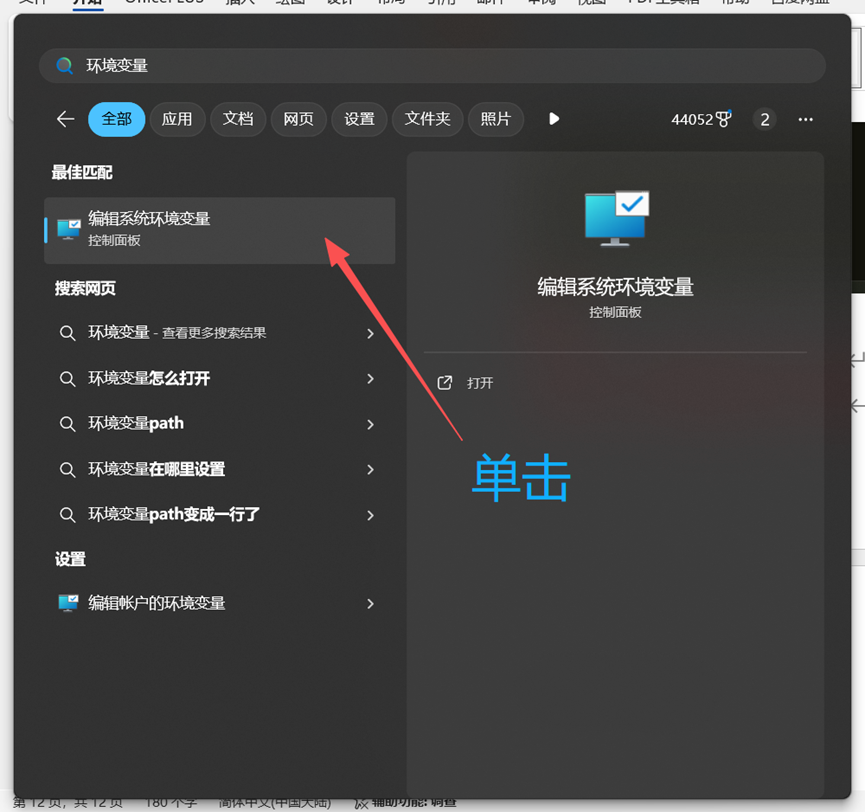Go back using the left arrow icon
Viewport: 865px width, 812px height.
(x=66, y=119)
